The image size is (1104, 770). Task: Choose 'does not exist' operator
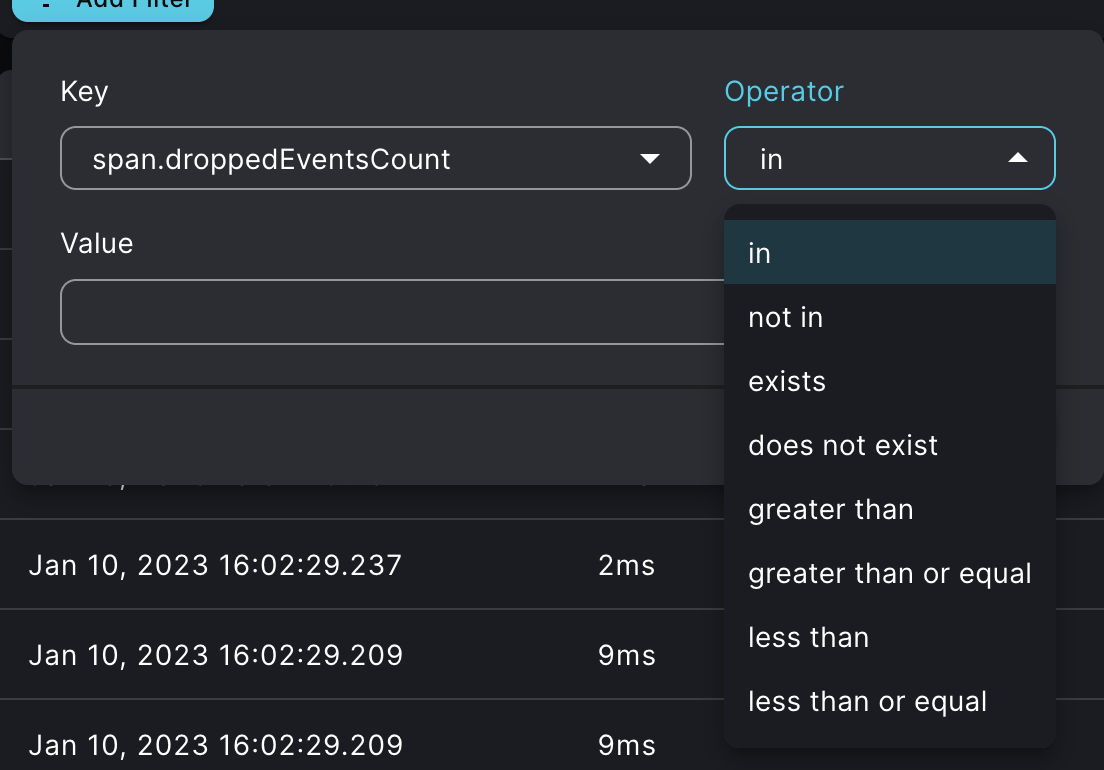coord(889,445)
